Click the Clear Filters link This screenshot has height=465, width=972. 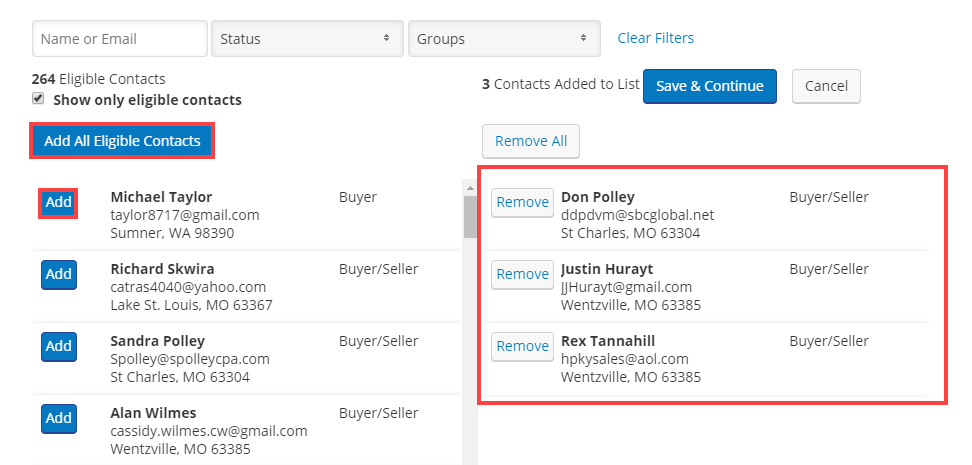[655, 38]
